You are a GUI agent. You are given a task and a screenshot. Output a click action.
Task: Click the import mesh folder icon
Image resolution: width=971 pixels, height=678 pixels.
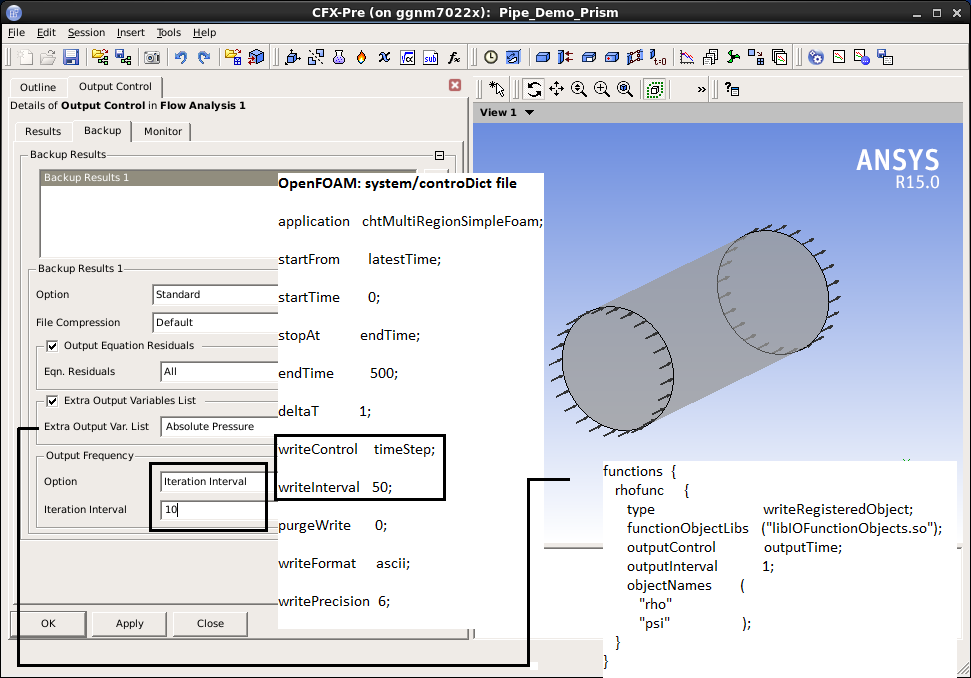(x=233, y=58)
